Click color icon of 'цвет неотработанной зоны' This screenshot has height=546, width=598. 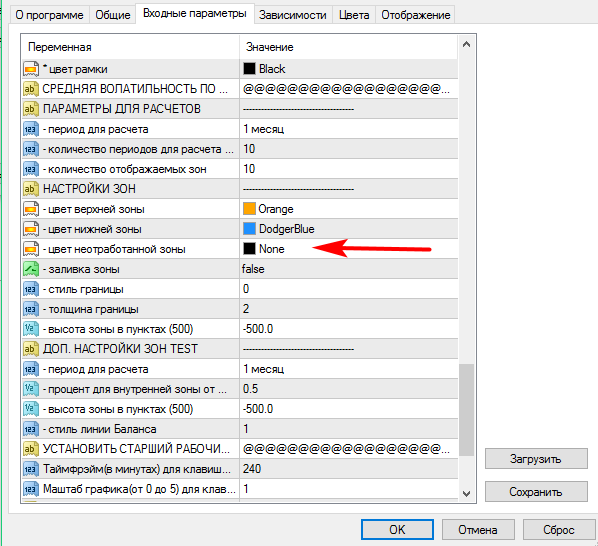(31, 249)
